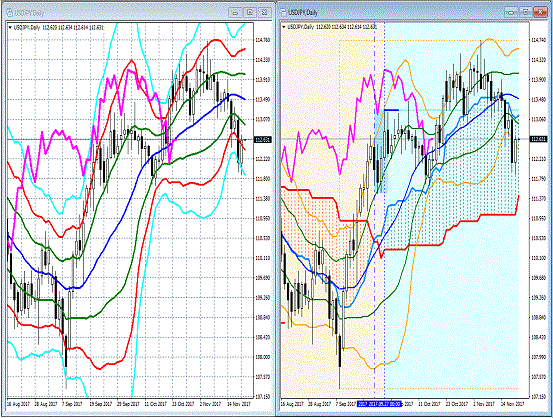Maximize the left USDJPY chart window

pyautogui.click(x=250, y=13)
